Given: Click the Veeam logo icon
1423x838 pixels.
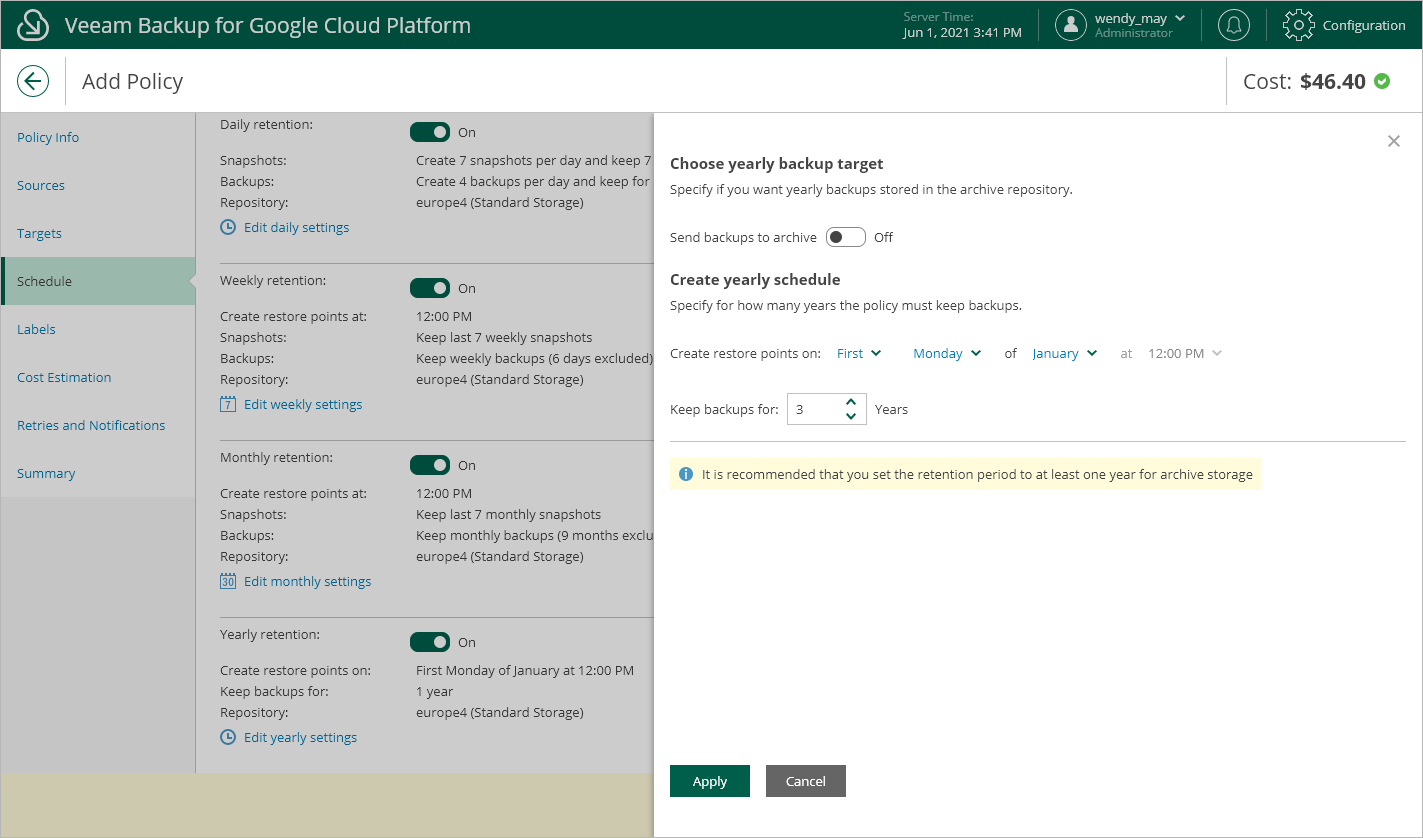Looking at the screenshot, I should pos(34,25).
